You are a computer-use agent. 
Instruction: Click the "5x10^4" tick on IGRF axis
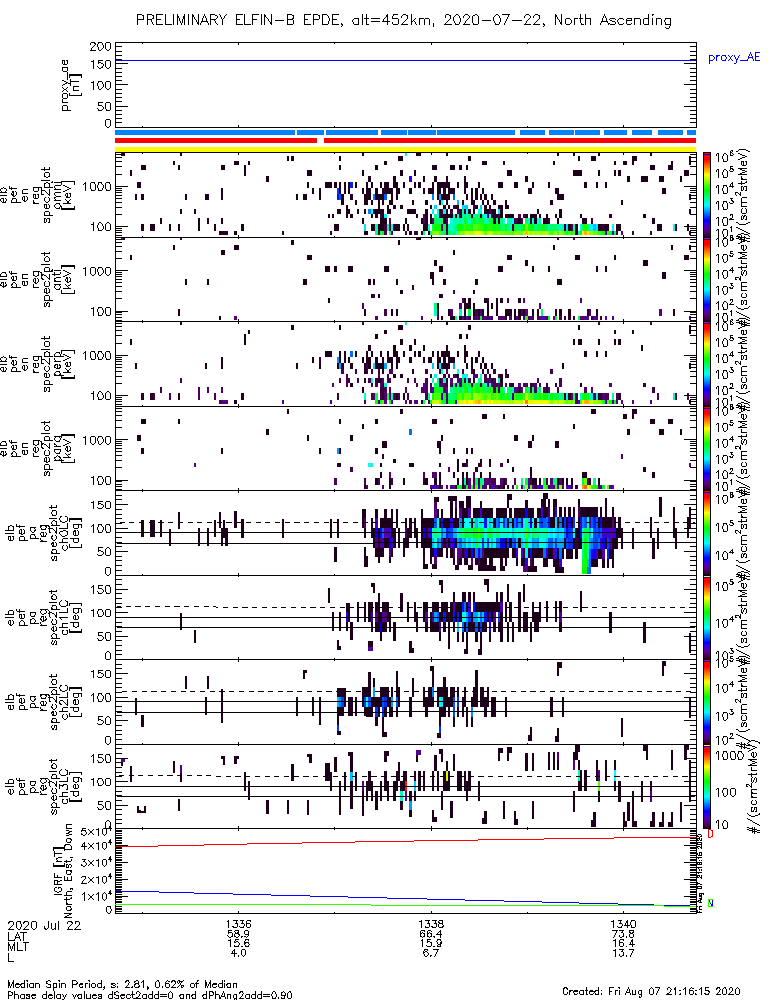[96, 831]
